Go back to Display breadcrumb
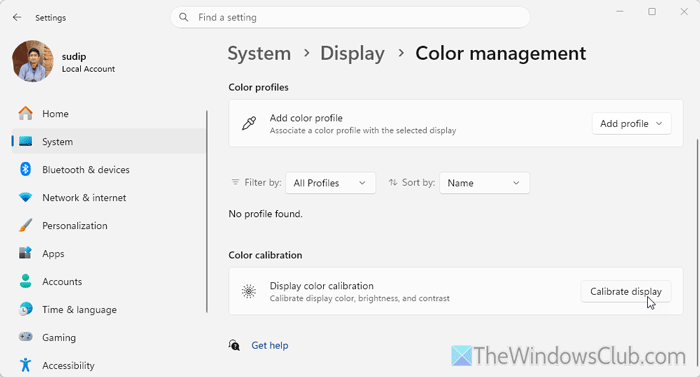 click(352, 54)
